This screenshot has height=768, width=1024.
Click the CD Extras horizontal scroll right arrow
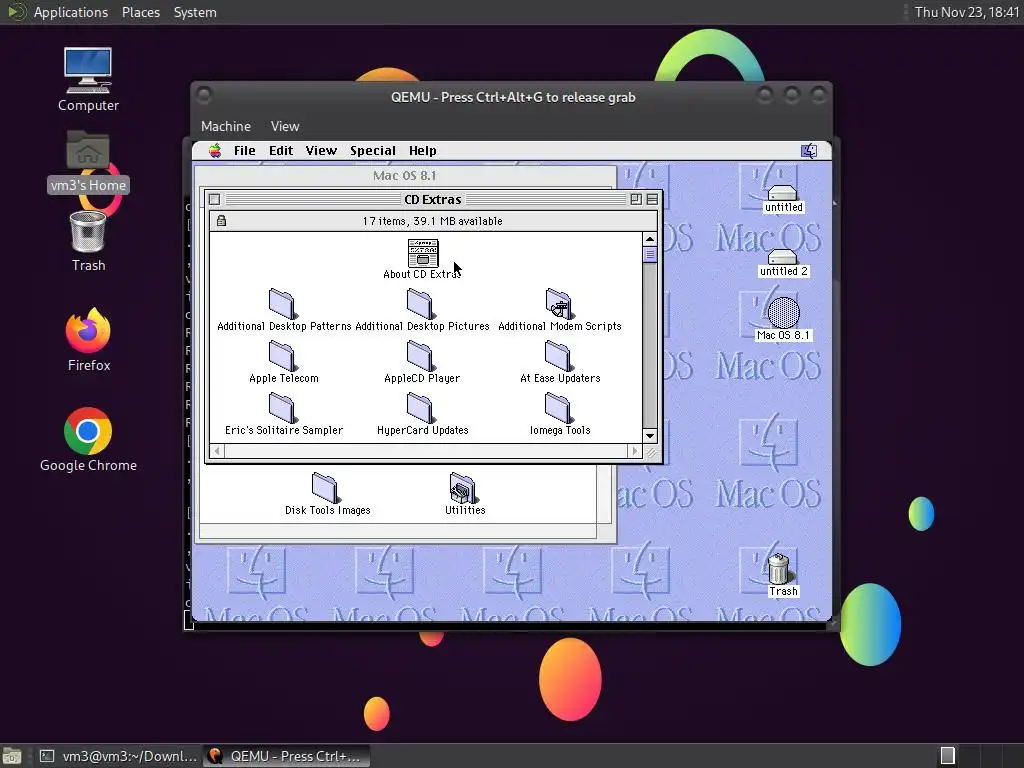click(634, 451)
